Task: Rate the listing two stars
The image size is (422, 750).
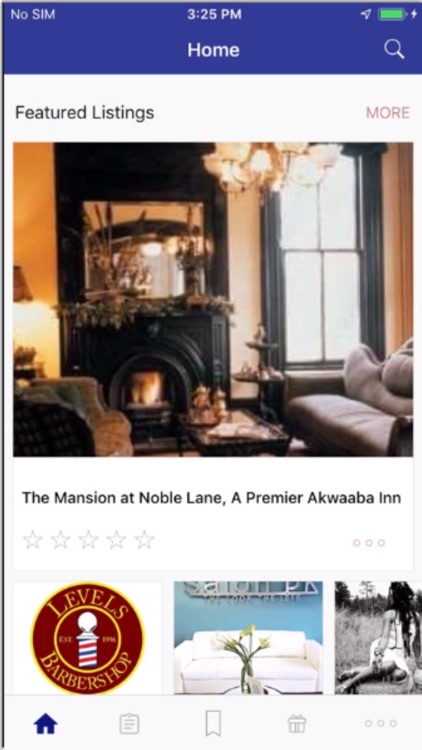Action: [61, 540]
